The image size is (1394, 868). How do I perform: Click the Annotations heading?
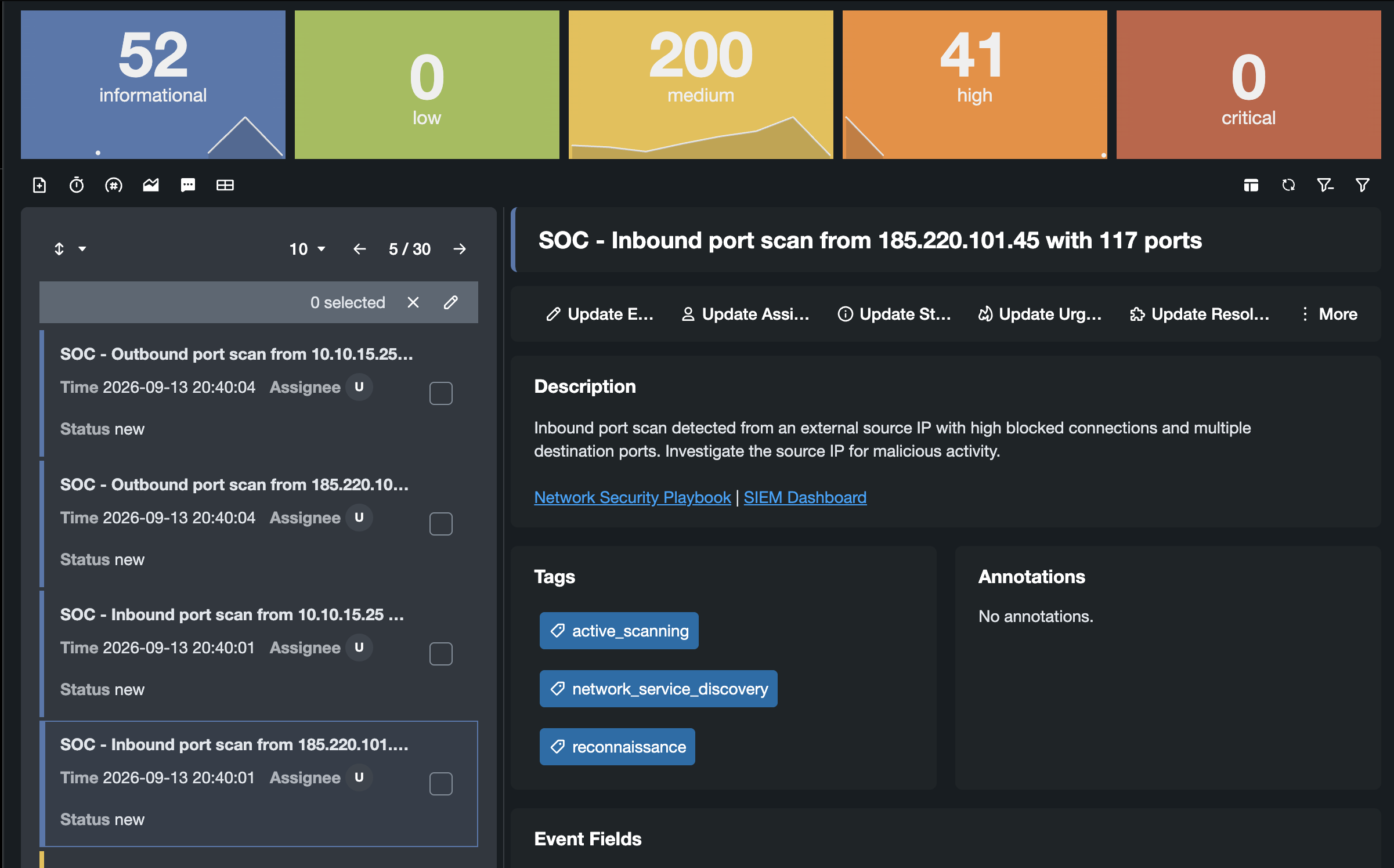click(1032, 577)
